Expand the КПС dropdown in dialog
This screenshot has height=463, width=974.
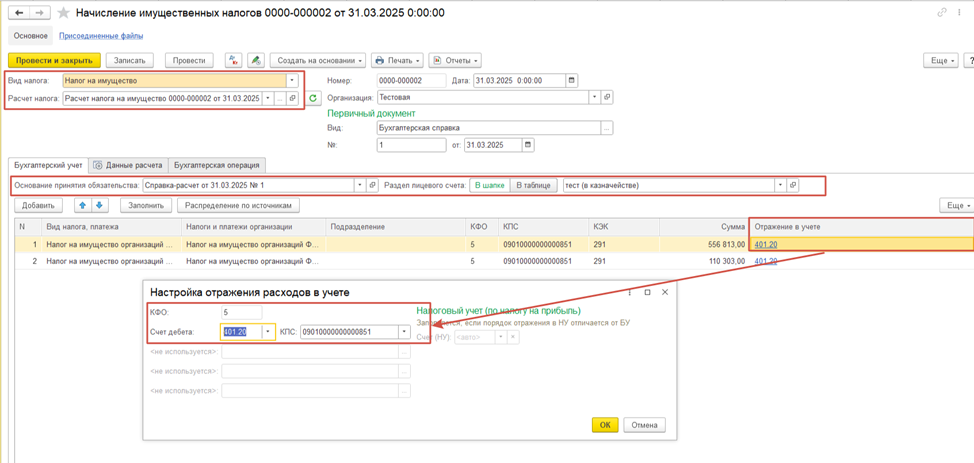click(404, 332)
